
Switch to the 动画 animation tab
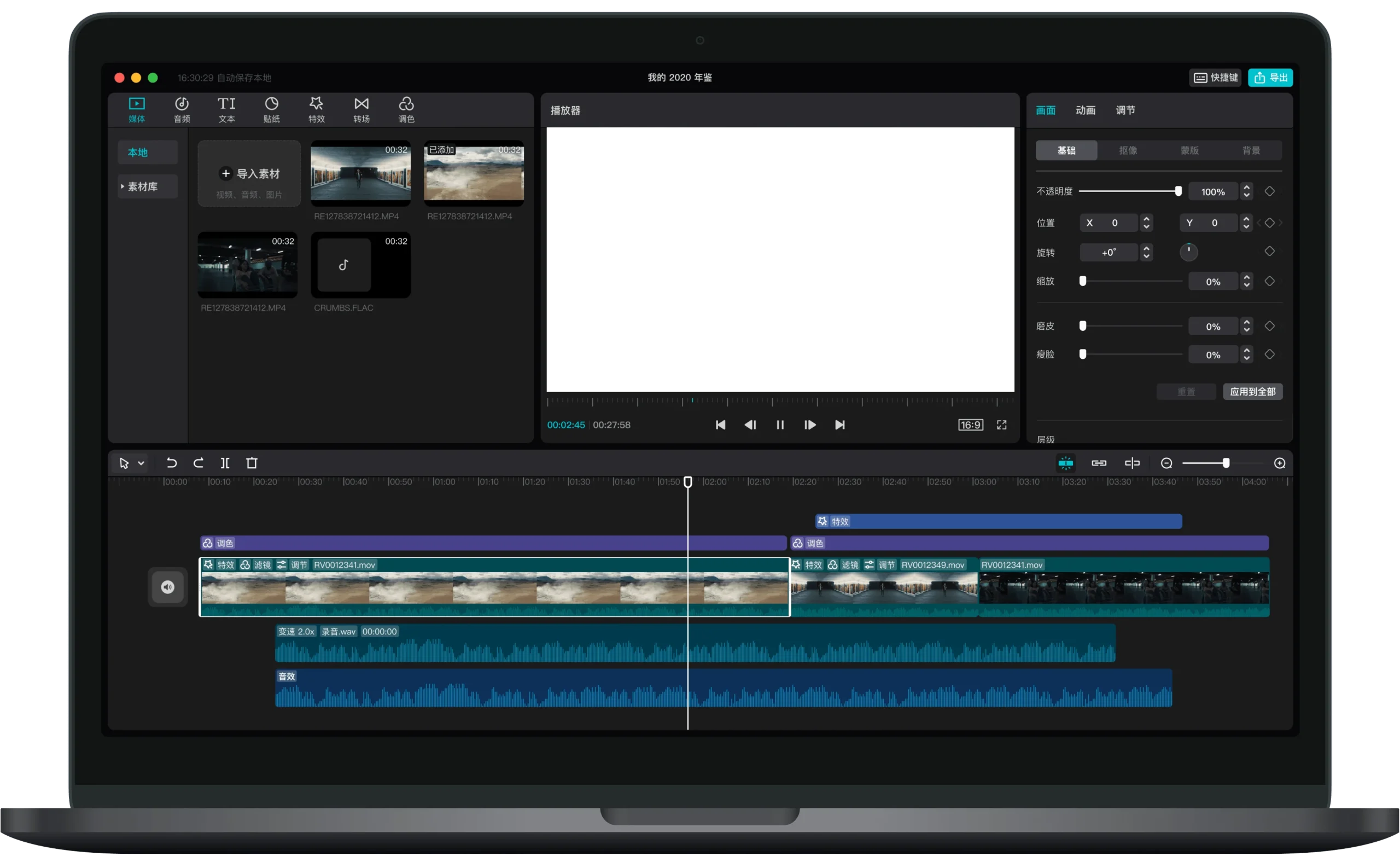coord(1086,110)
